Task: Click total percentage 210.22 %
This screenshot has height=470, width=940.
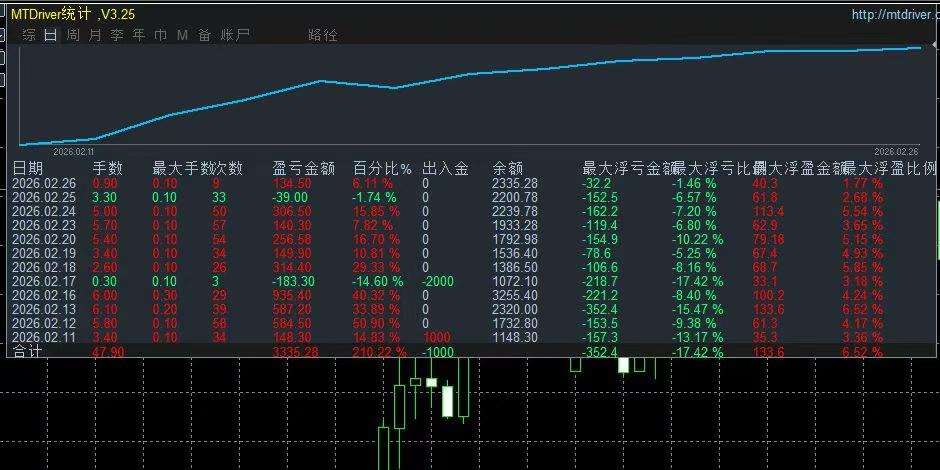Action: [x=379, y=352]
